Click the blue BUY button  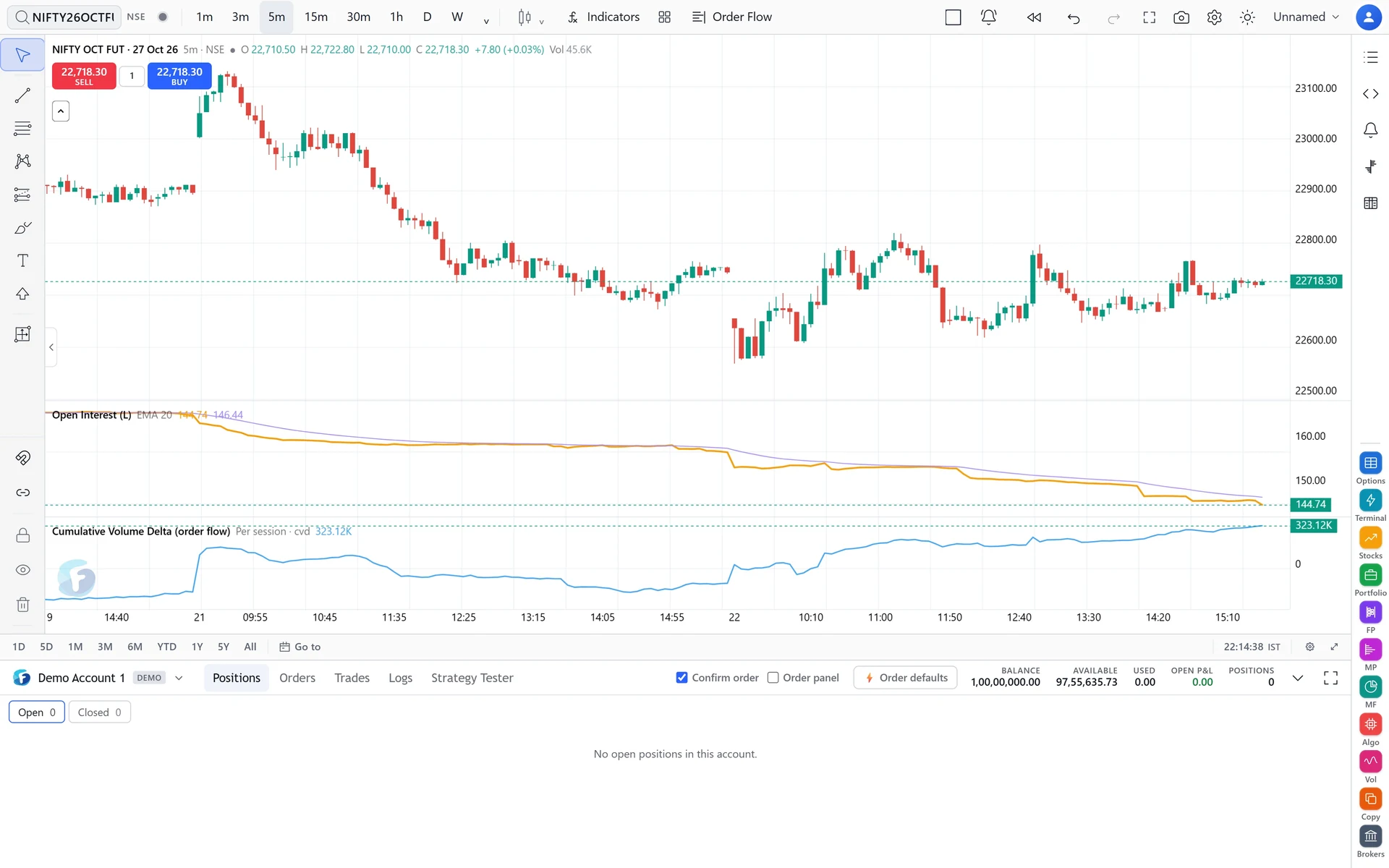179,76
